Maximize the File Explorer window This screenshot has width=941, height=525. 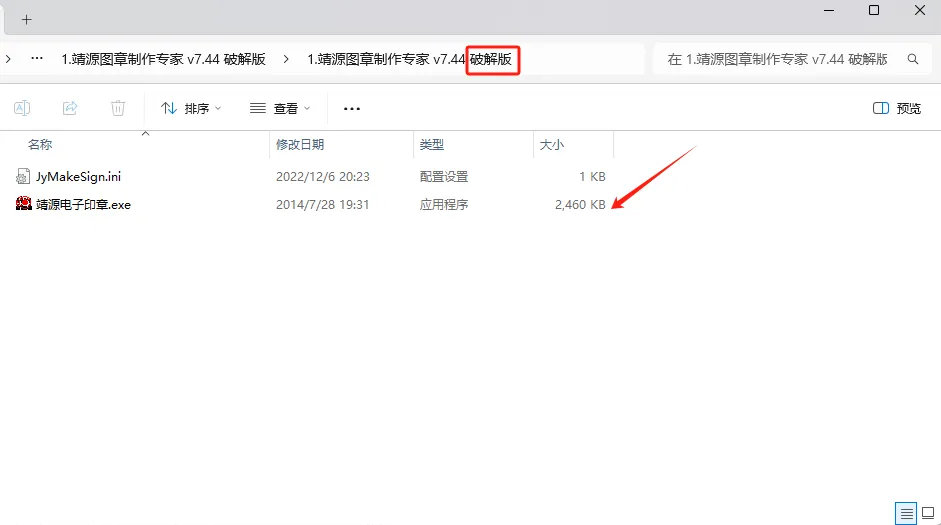pos(874,10)
